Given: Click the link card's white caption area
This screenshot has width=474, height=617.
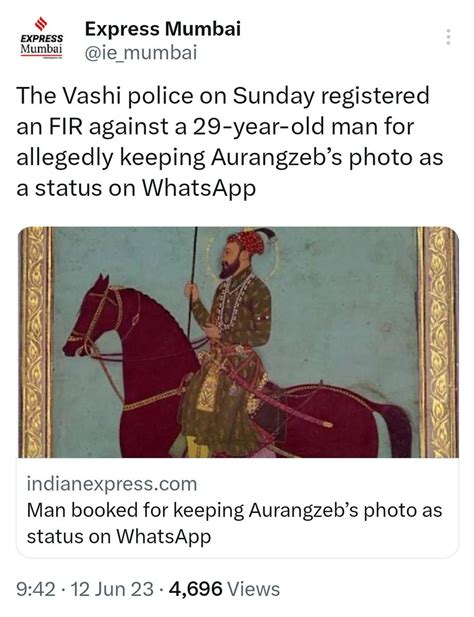Looking at the screenshot, I should tap(238, 508).
